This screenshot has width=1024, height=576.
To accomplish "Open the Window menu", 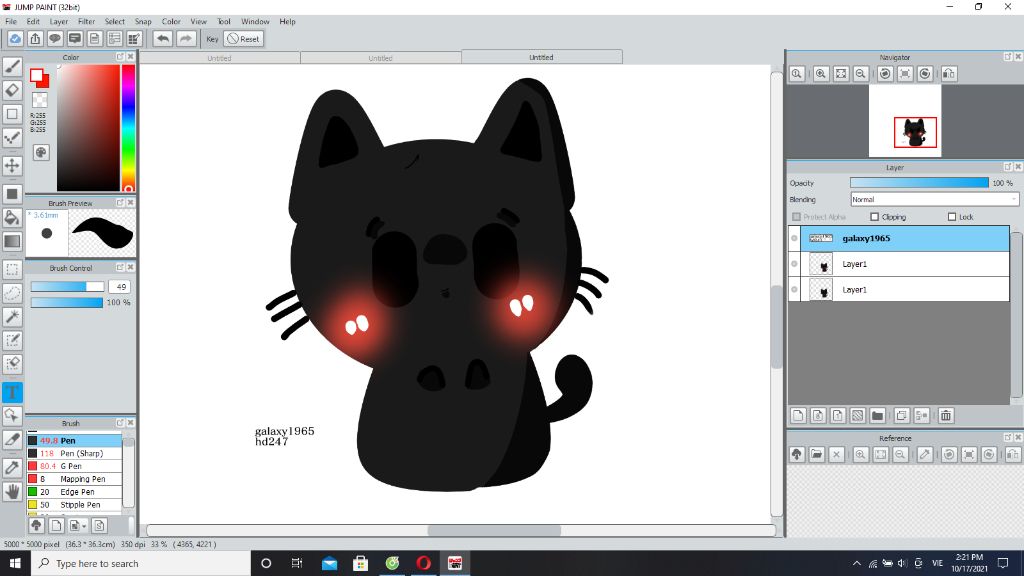I will point(255,22).
